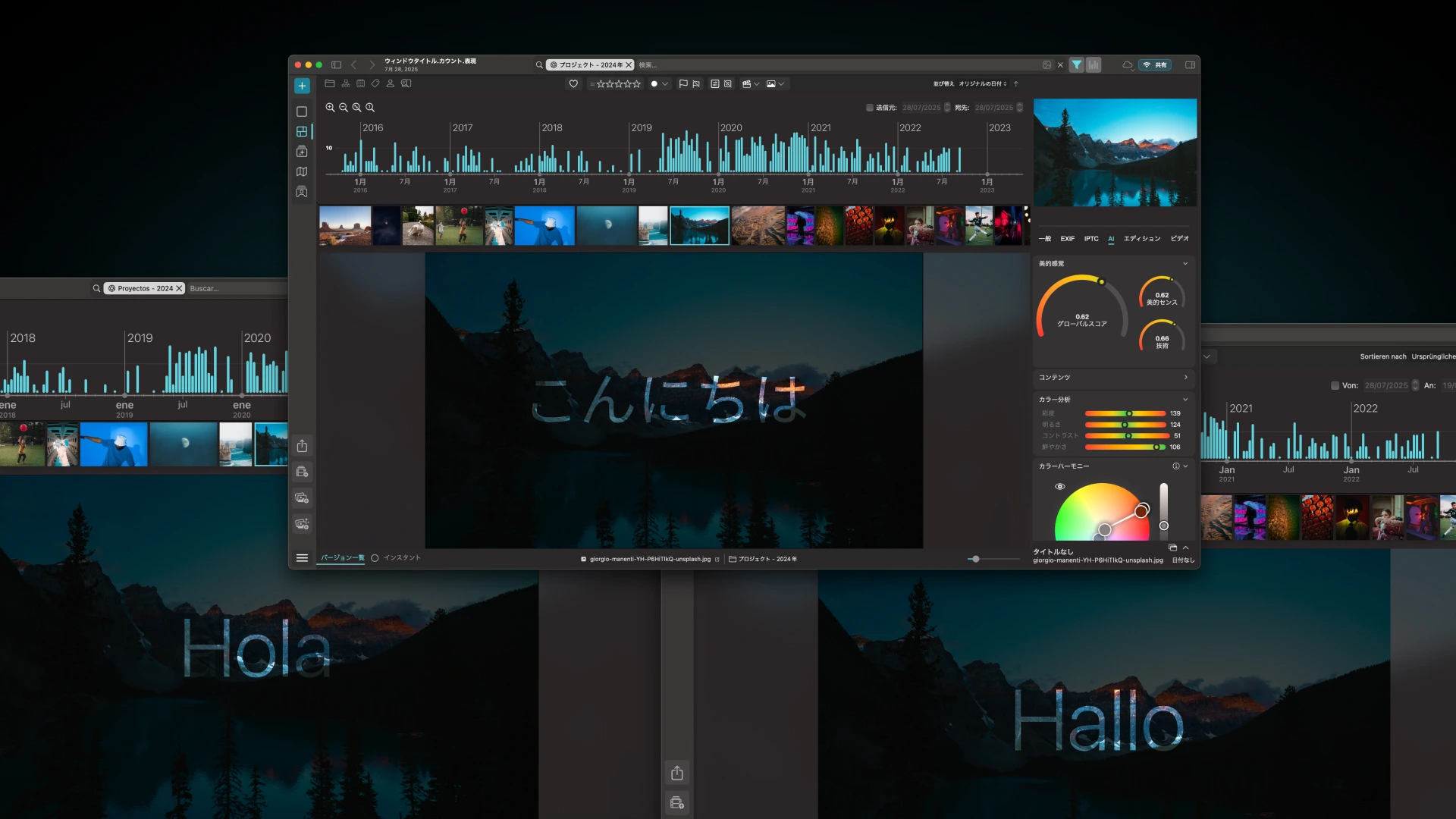Toggle the funnel filter button

tap(1077, 65)
